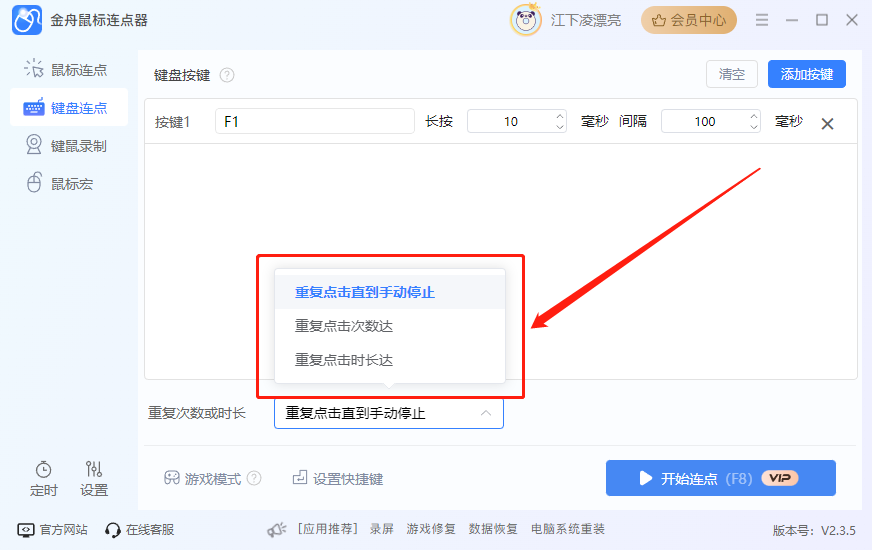The width and height of the screenshot is (872, 550).
Task: Click the 开始连点 (F8) button
Action: click(721, 478)
